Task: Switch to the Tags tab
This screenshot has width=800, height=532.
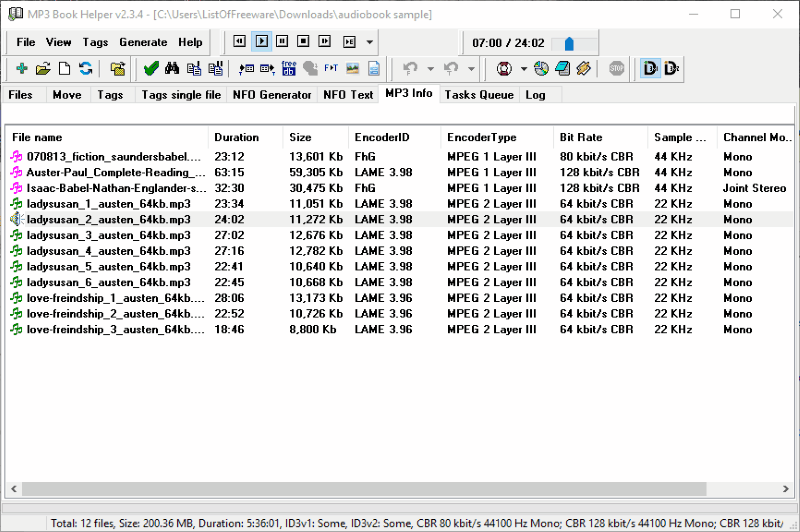Action: pos(110,95)
